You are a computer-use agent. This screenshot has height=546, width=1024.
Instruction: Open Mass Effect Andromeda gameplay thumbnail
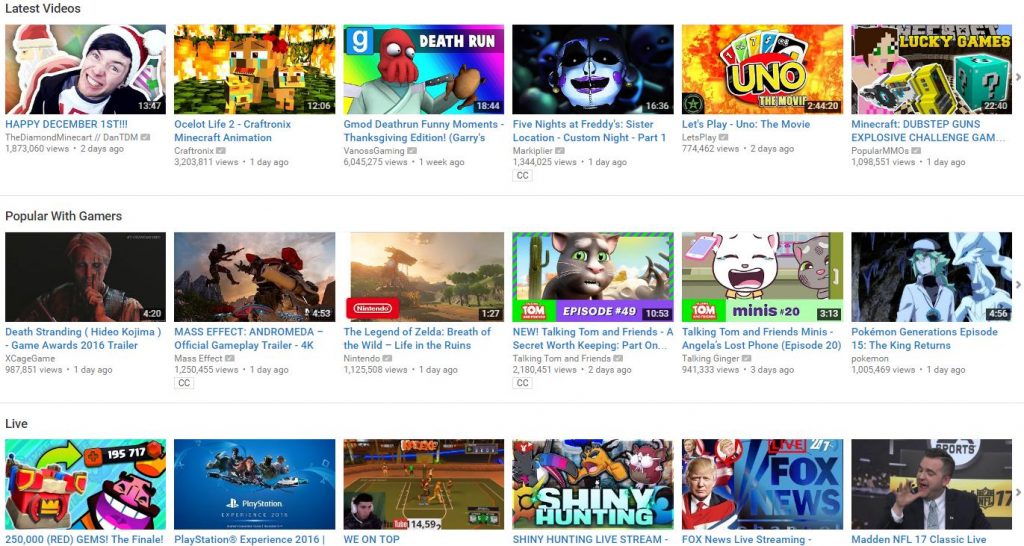pyautogui.click(x=255, y=277)
